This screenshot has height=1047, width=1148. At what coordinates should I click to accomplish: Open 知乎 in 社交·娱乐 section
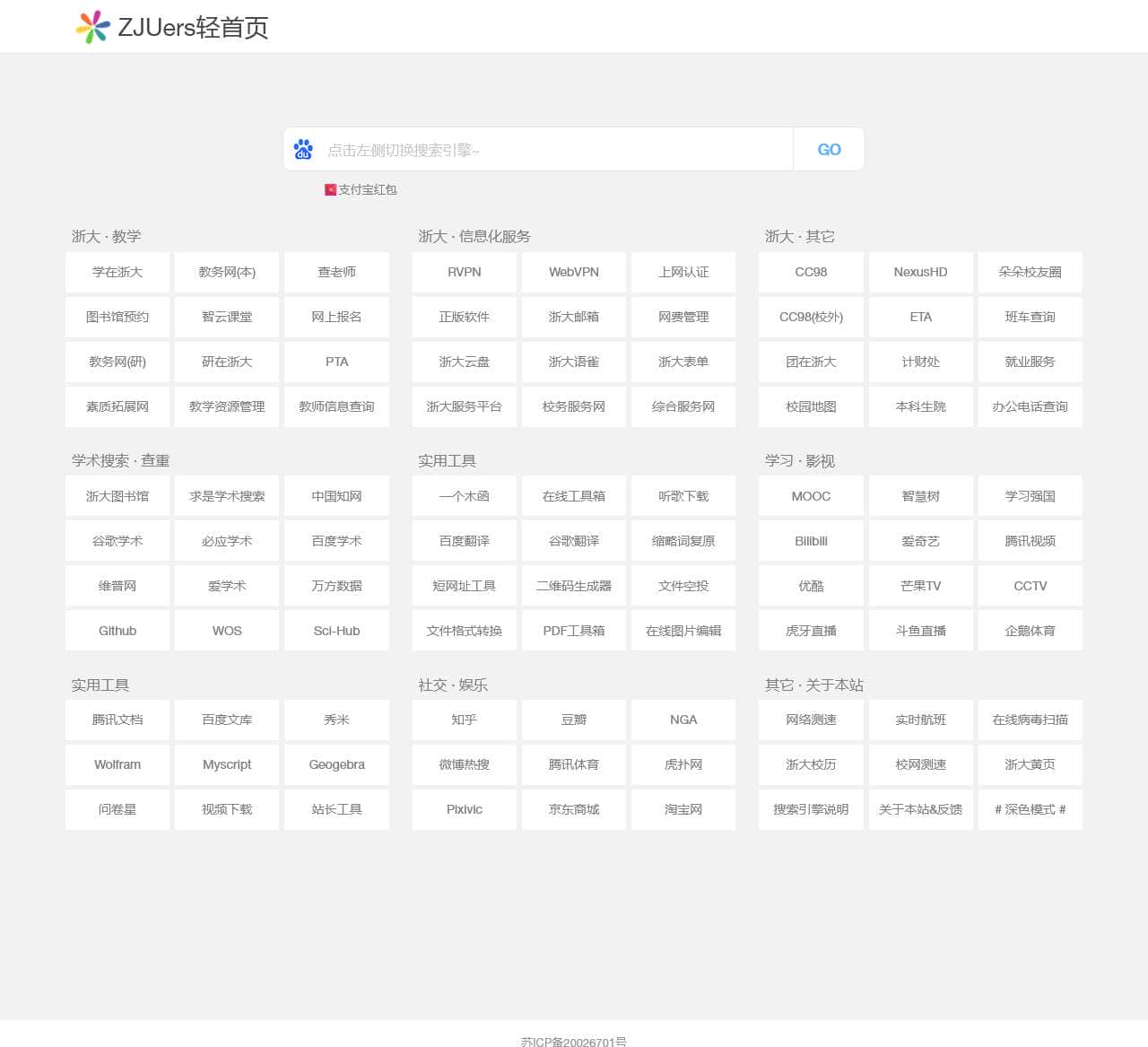point(464,720)
